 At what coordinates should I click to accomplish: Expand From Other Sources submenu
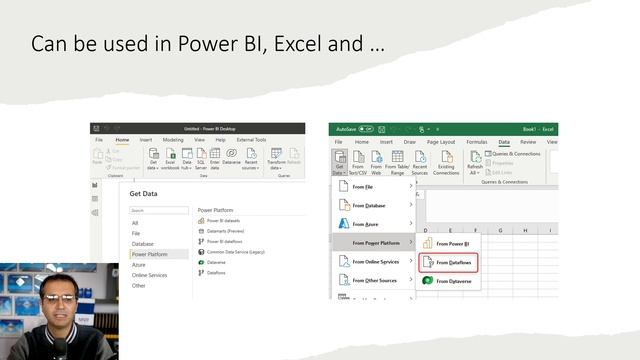(x=375, y=280)
